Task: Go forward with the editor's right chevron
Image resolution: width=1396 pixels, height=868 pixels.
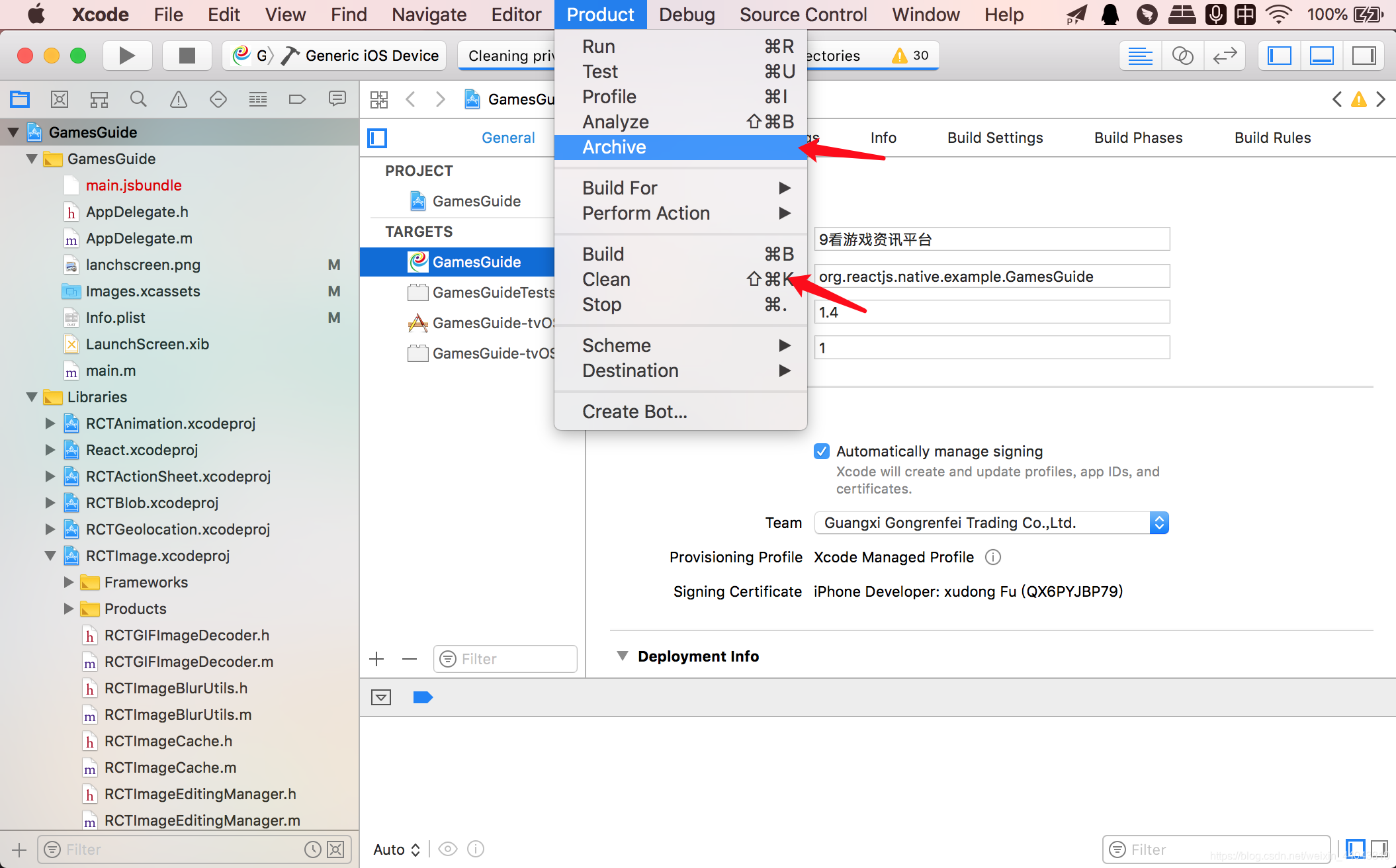Action: point(441,100)
